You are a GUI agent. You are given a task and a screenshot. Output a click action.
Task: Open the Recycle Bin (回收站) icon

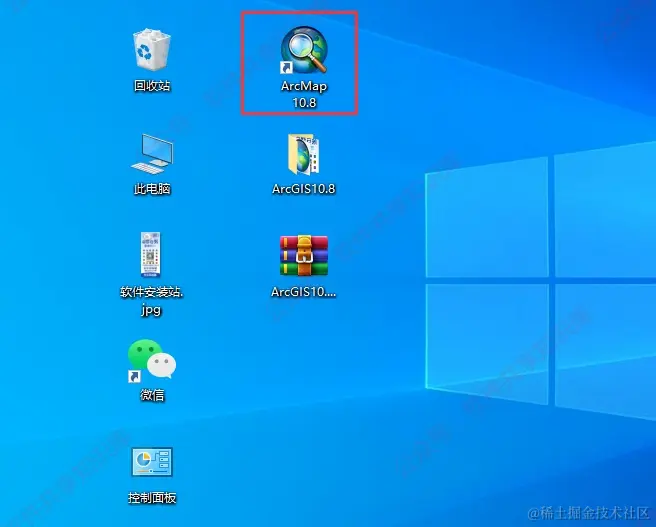click(x=152, y=49)
